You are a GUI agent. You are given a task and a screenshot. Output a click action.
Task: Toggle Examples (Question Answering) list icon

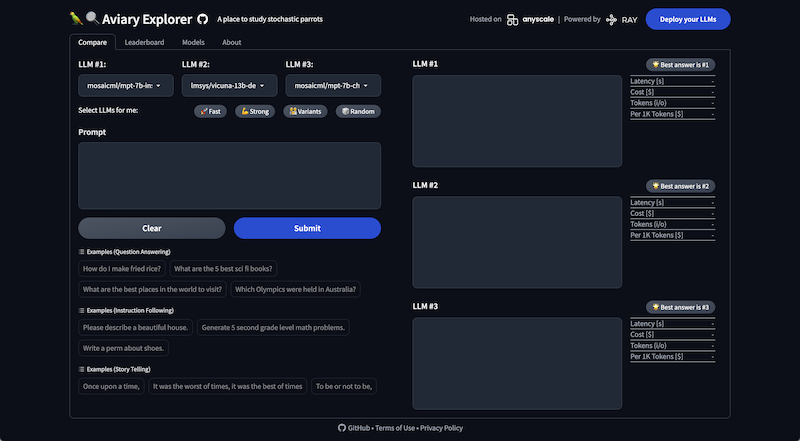[82, 252]
